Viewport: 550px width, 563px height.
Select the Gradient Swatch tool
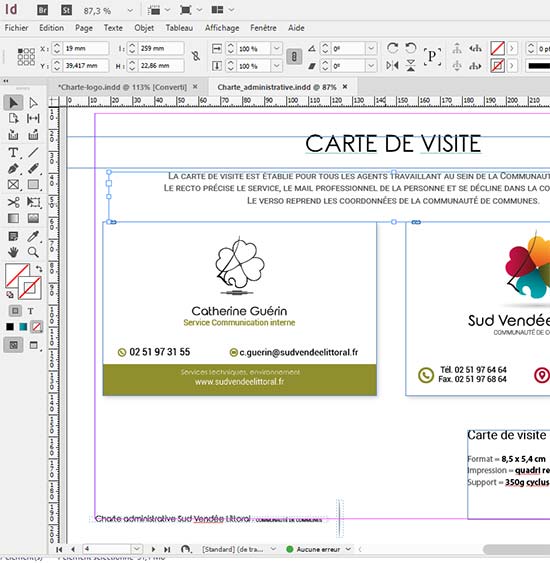pos(13,218)
